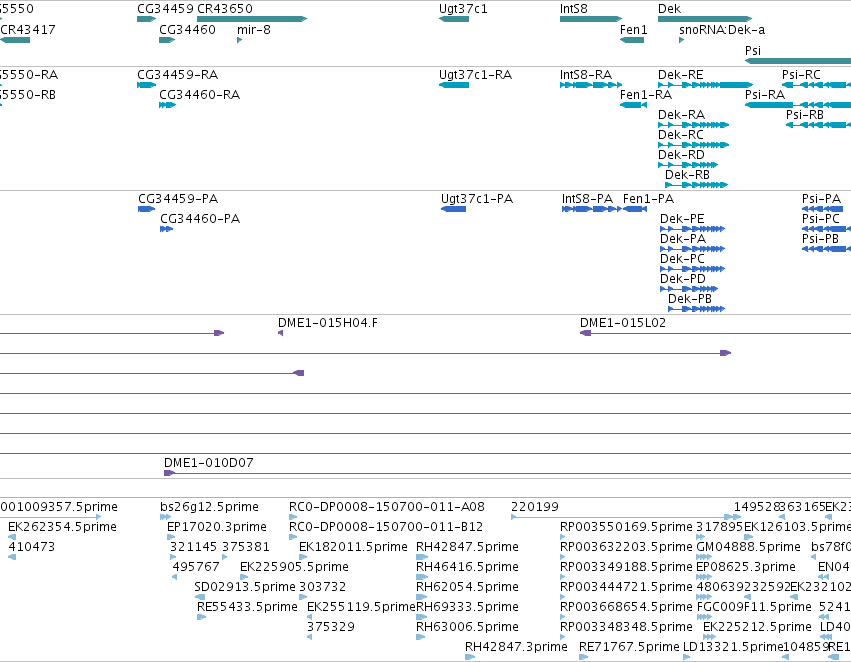Select the bs26g12.5prime EST glyph

point(166,517)
